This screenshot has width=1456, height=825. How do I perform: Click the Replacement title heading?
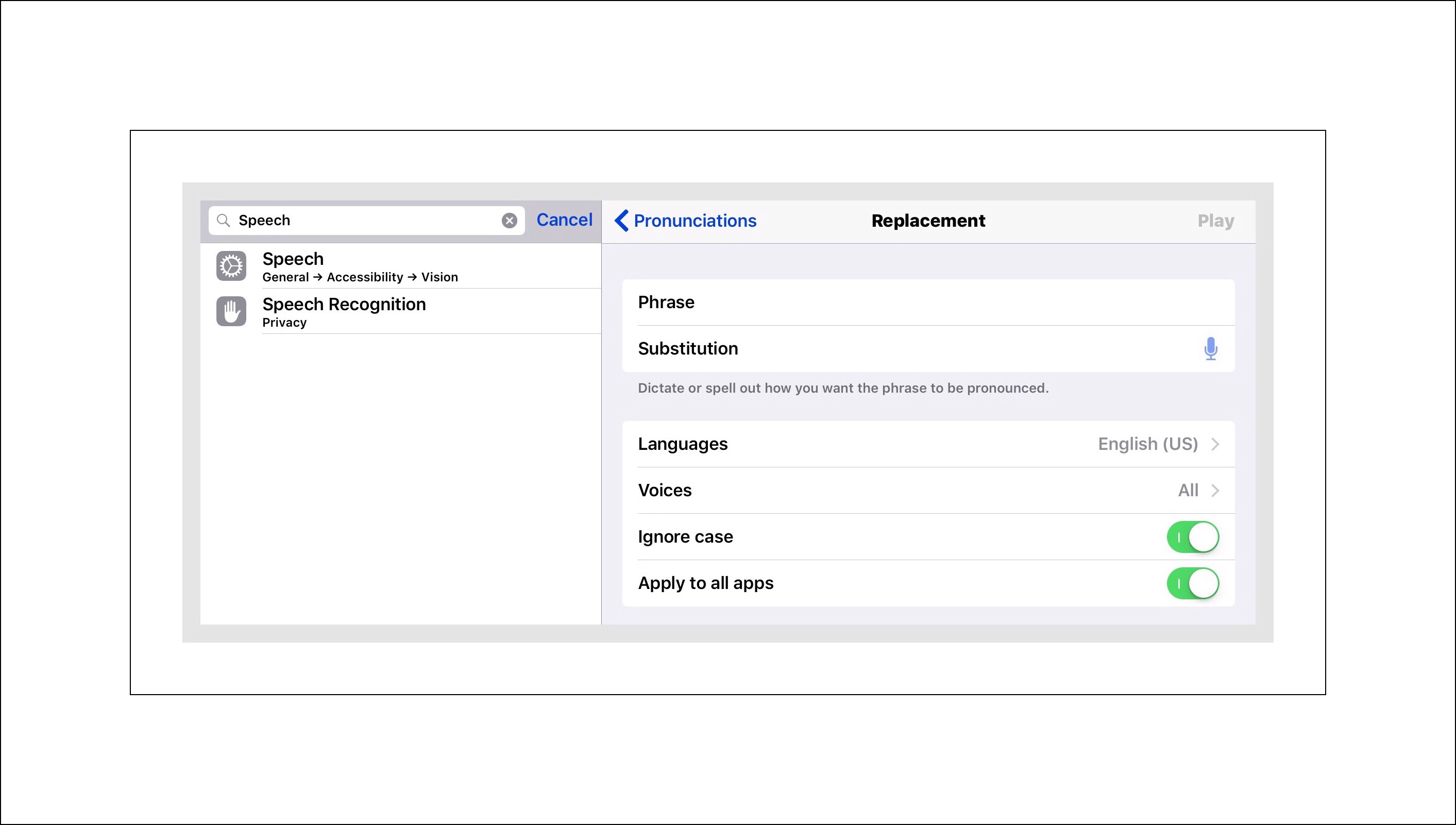point(927,221)
